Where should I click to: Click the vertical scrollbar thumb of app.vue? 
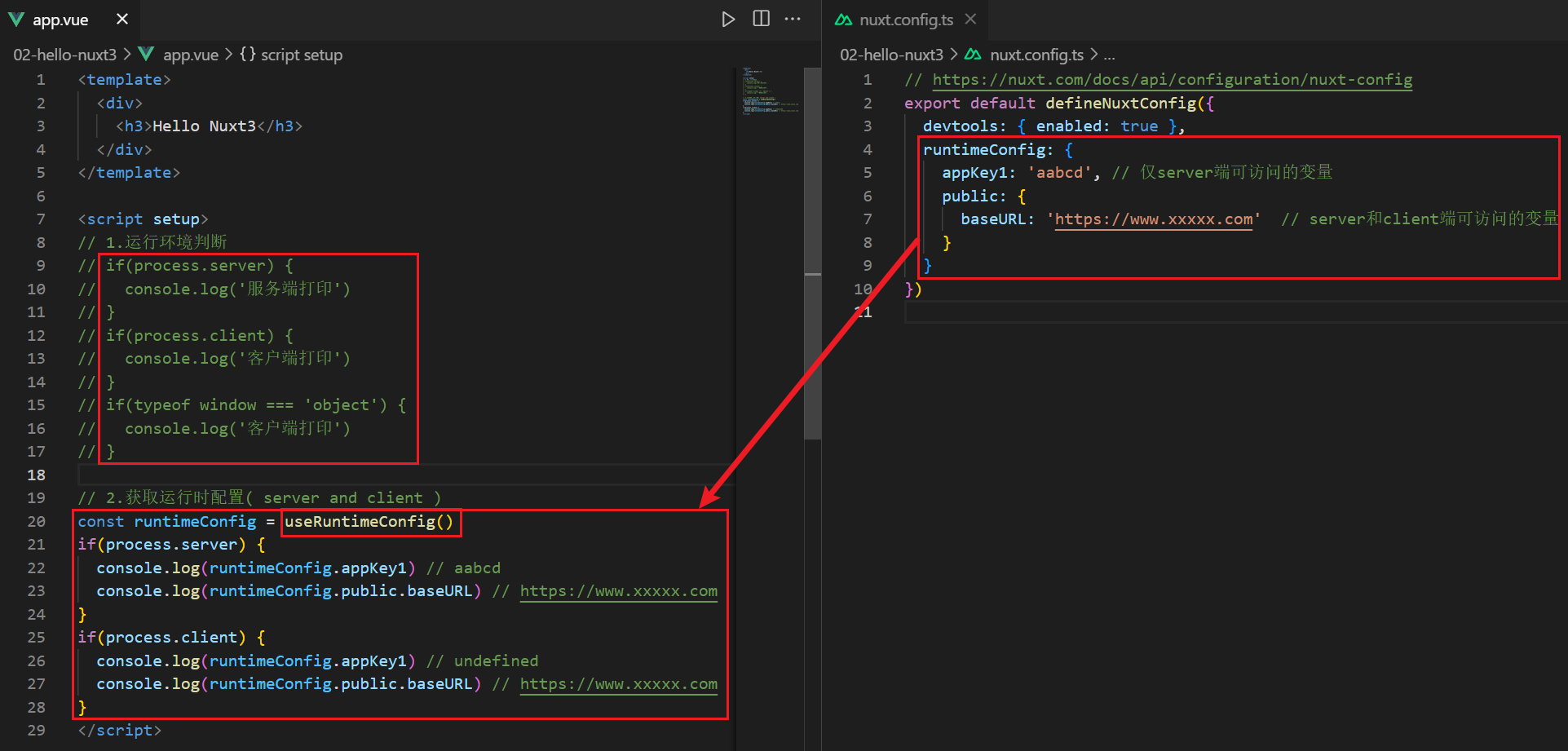point(812,253)
